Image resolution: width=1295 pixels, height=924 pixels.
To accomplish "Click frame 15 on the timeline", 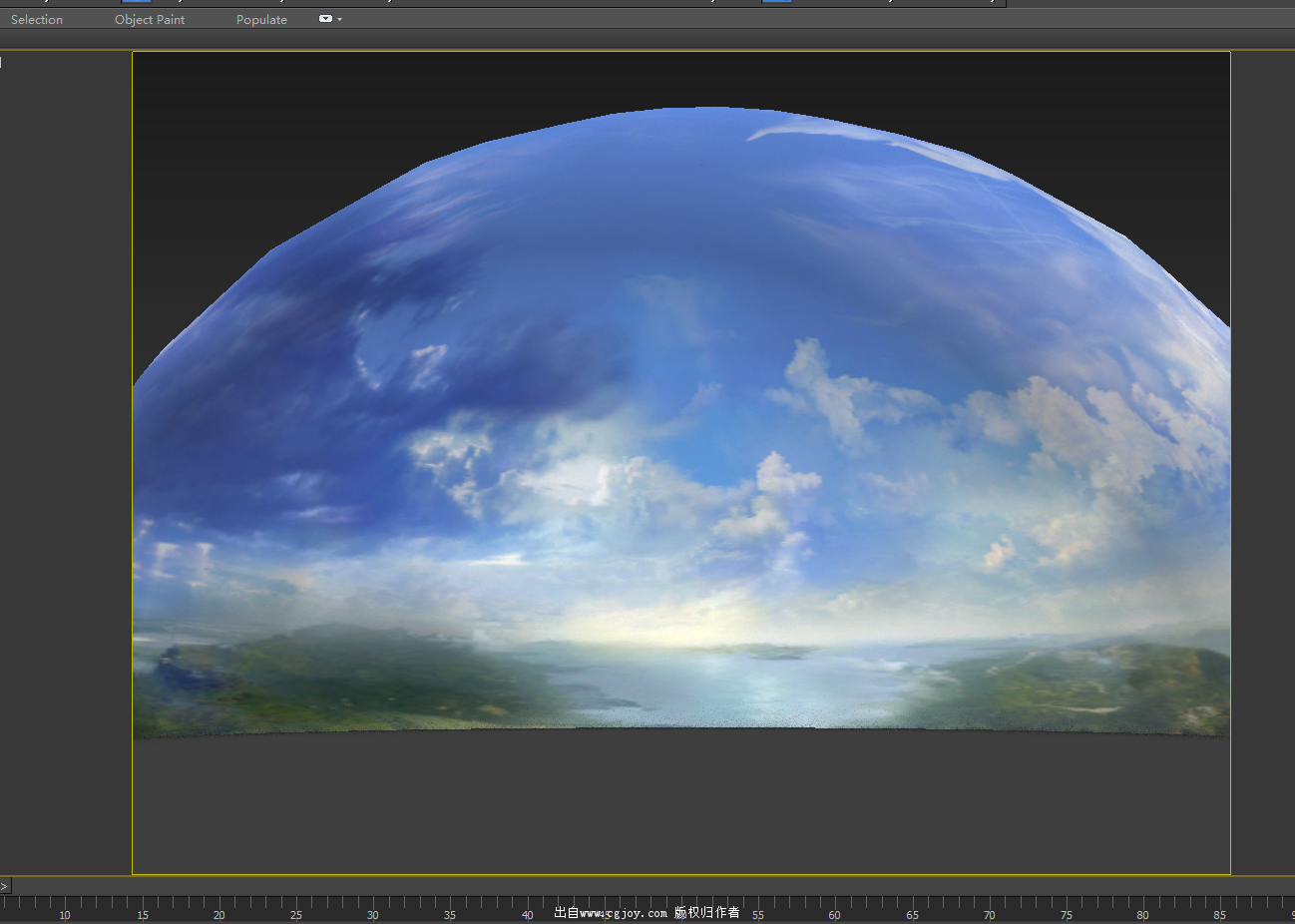I will [x=143, y=915].
